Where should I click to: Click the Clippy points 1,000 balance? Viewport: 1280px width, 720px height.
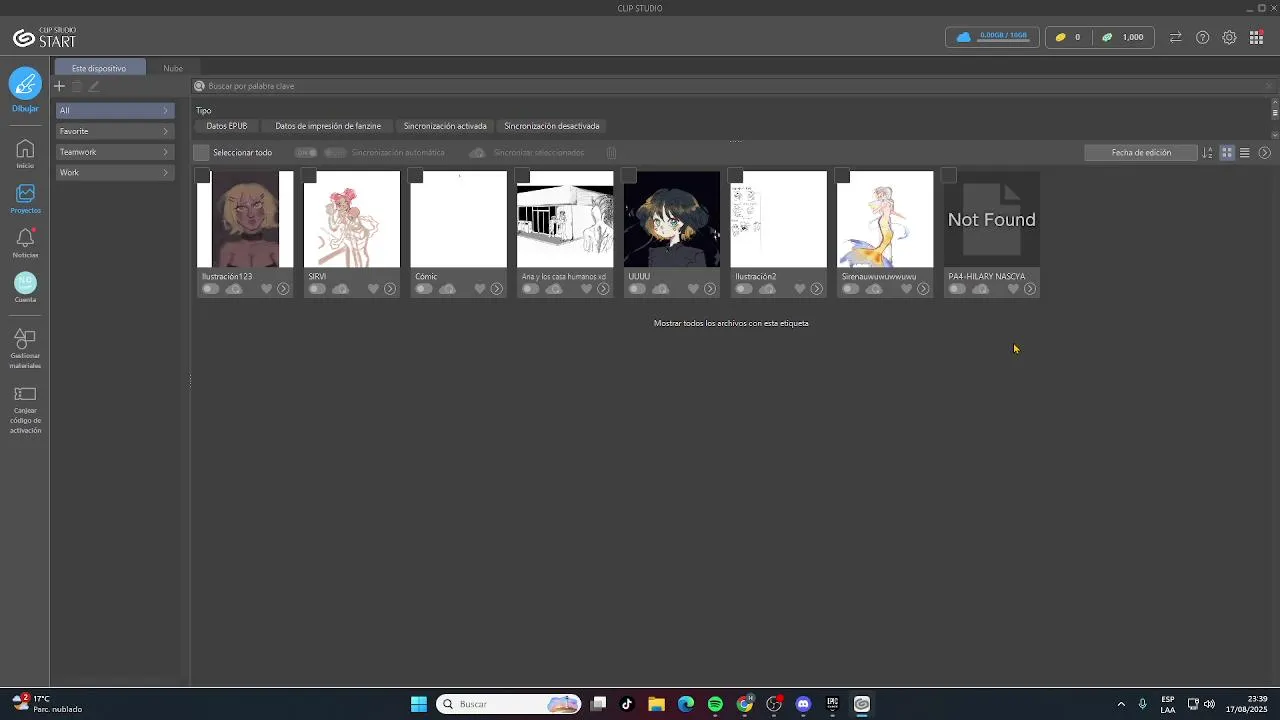1123,37
